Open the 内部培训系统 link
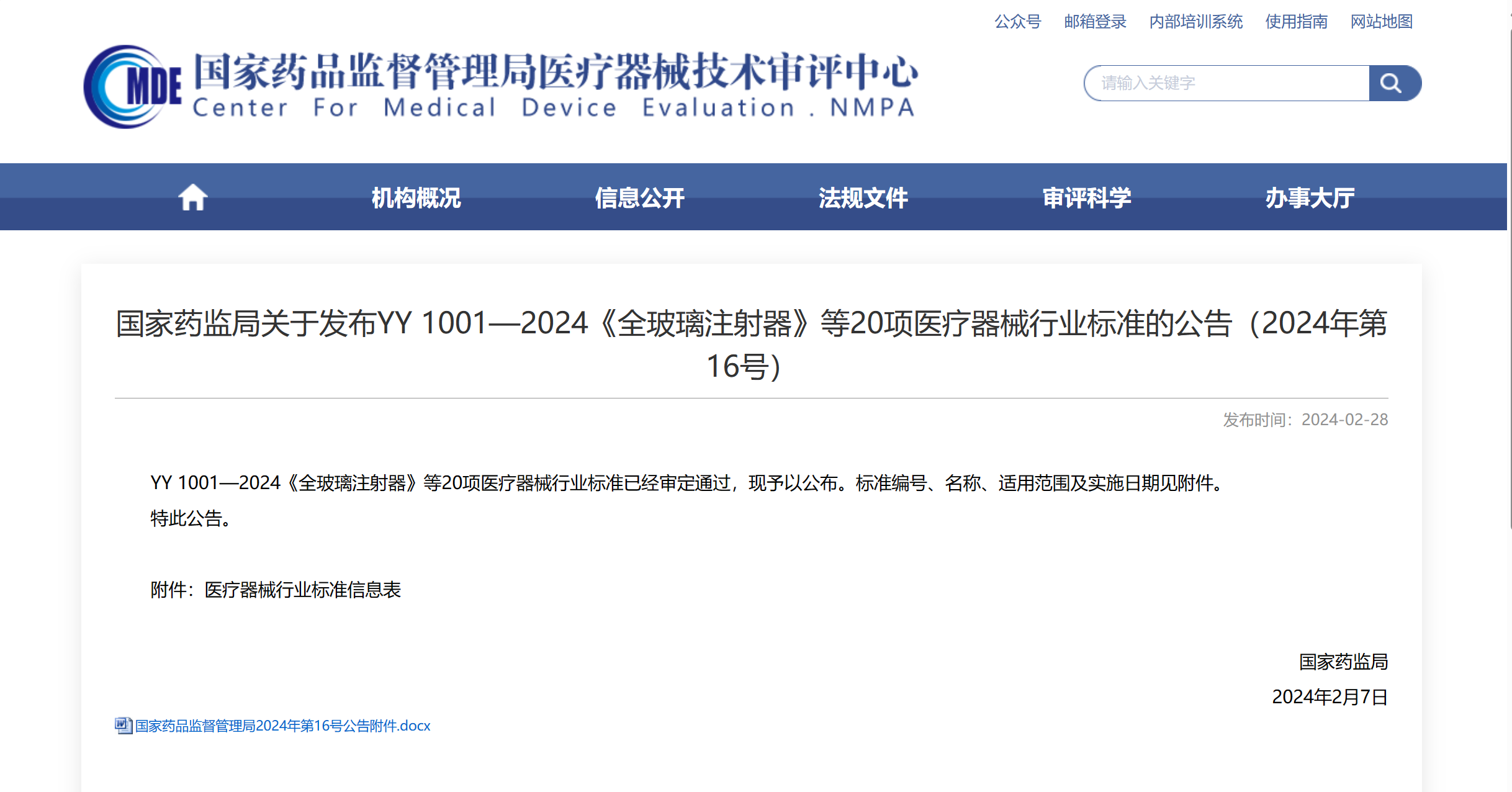 click(x=1195, y=22)
